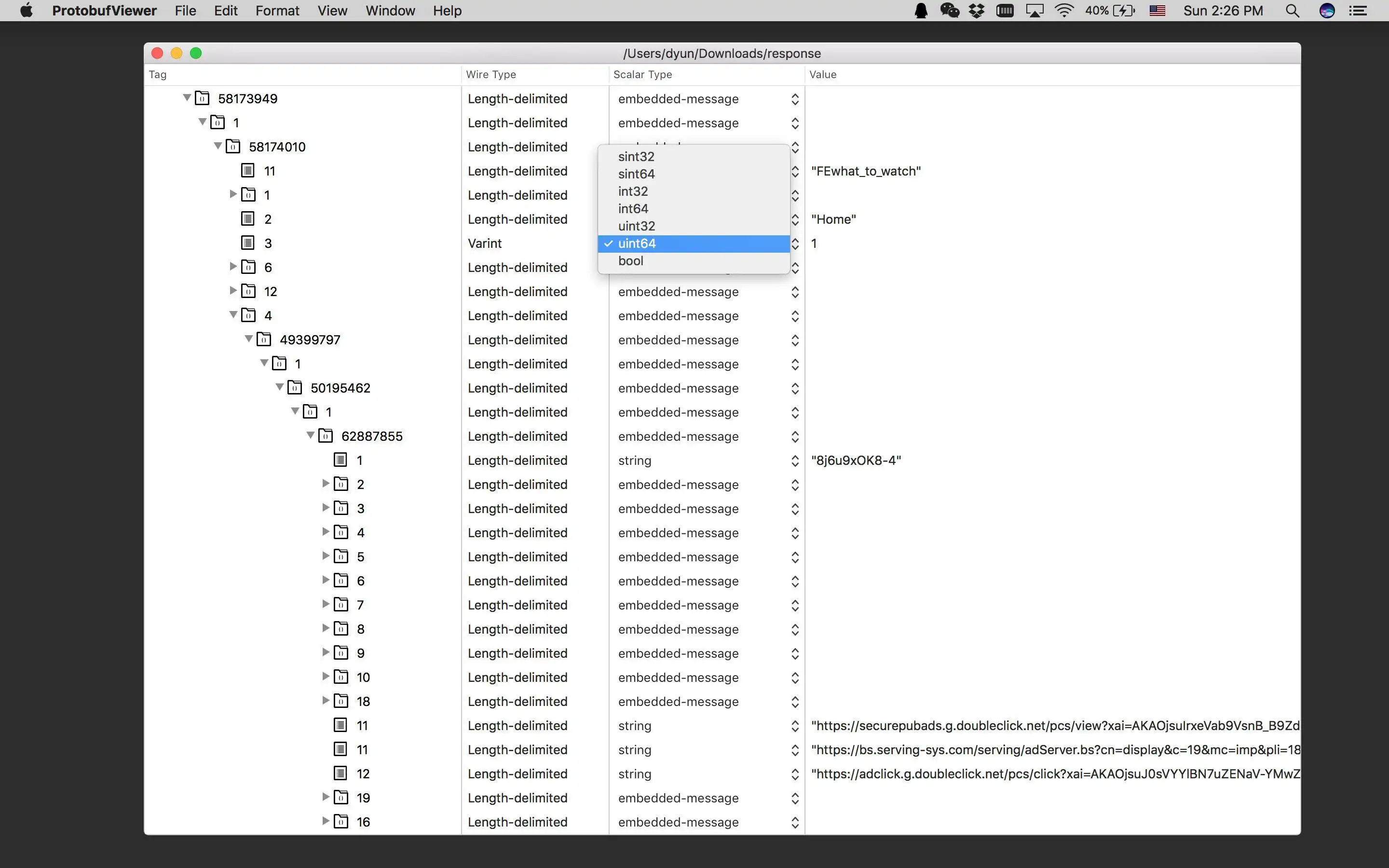Click the folder icon for tag 62887855

click(326, 436)
